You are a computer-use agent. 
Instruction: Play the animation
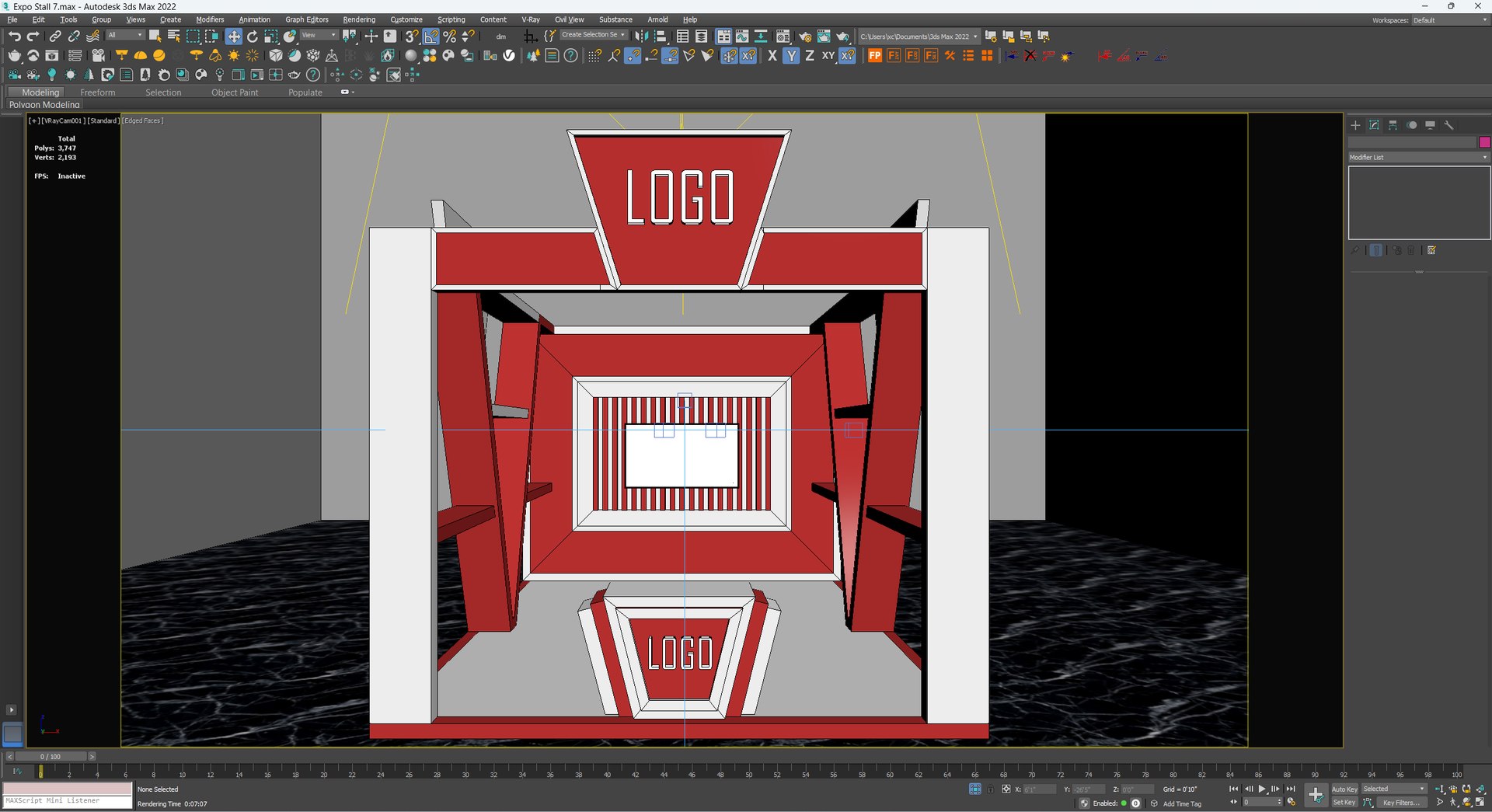(x=1262, y=789)
